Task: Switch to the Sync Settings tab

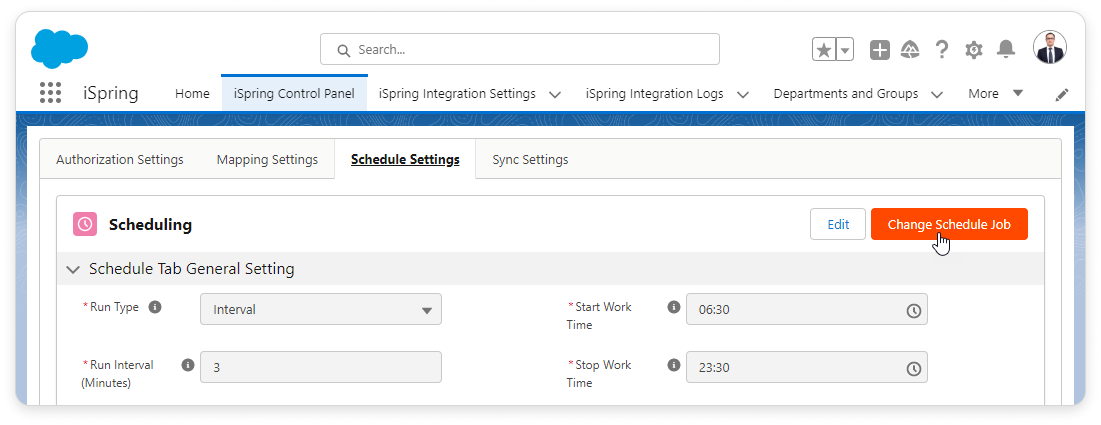Action: (530, 159)
